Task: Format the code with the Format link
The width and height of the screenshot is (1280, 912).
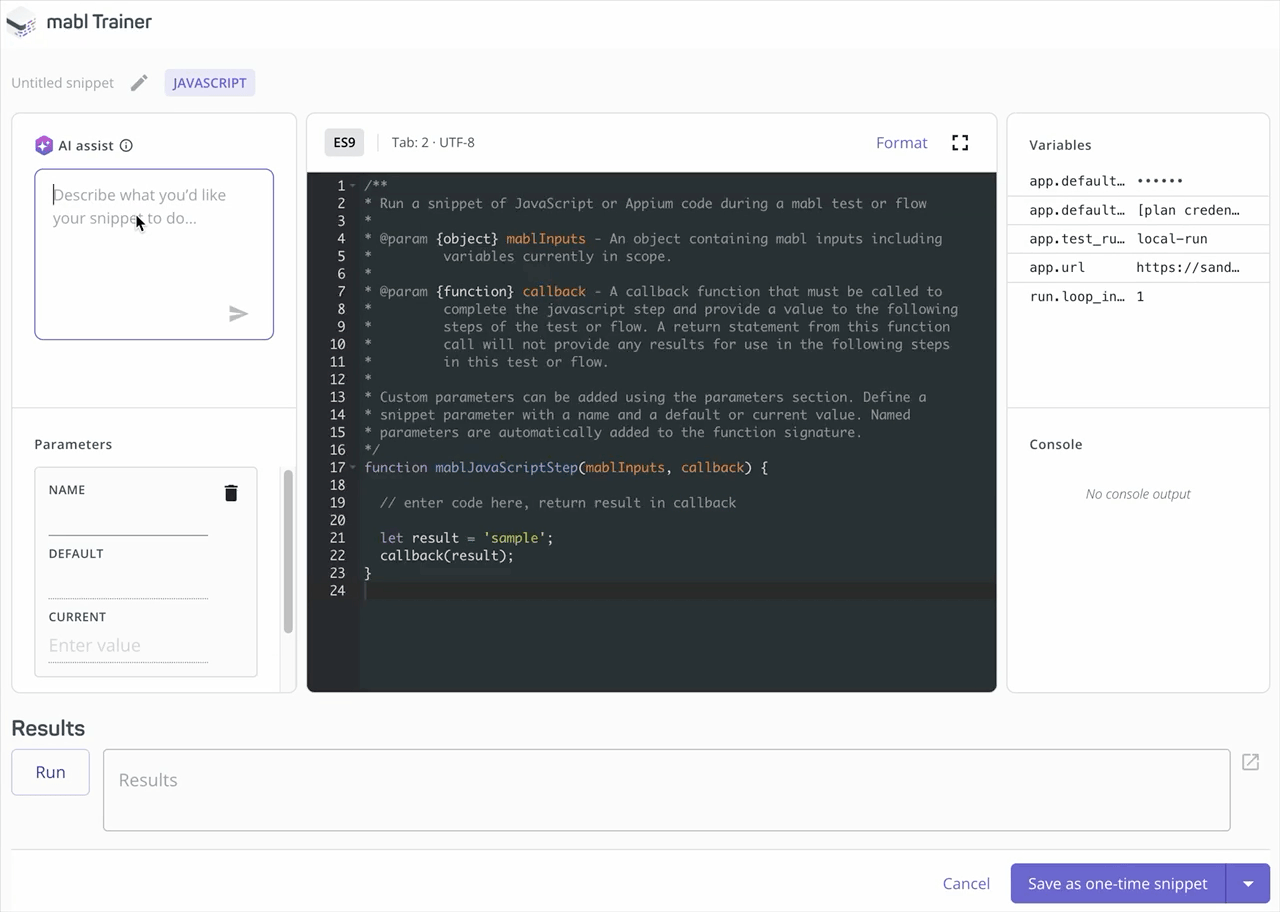Action: [x=901, y=142]
